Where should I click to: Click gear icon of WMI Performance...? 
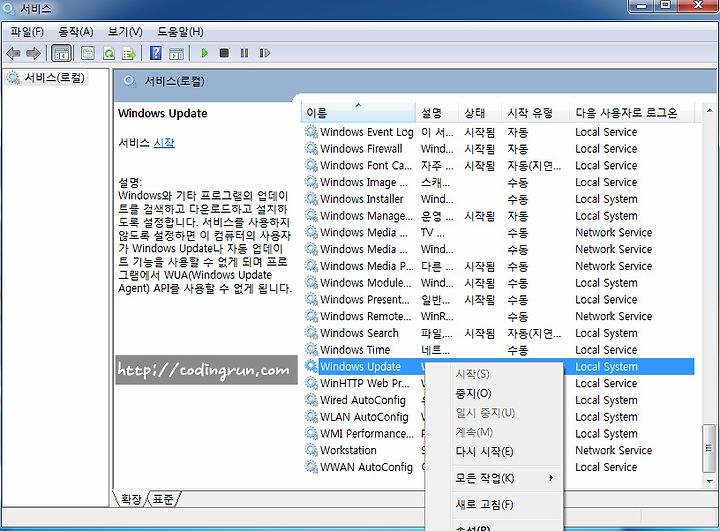311,433
